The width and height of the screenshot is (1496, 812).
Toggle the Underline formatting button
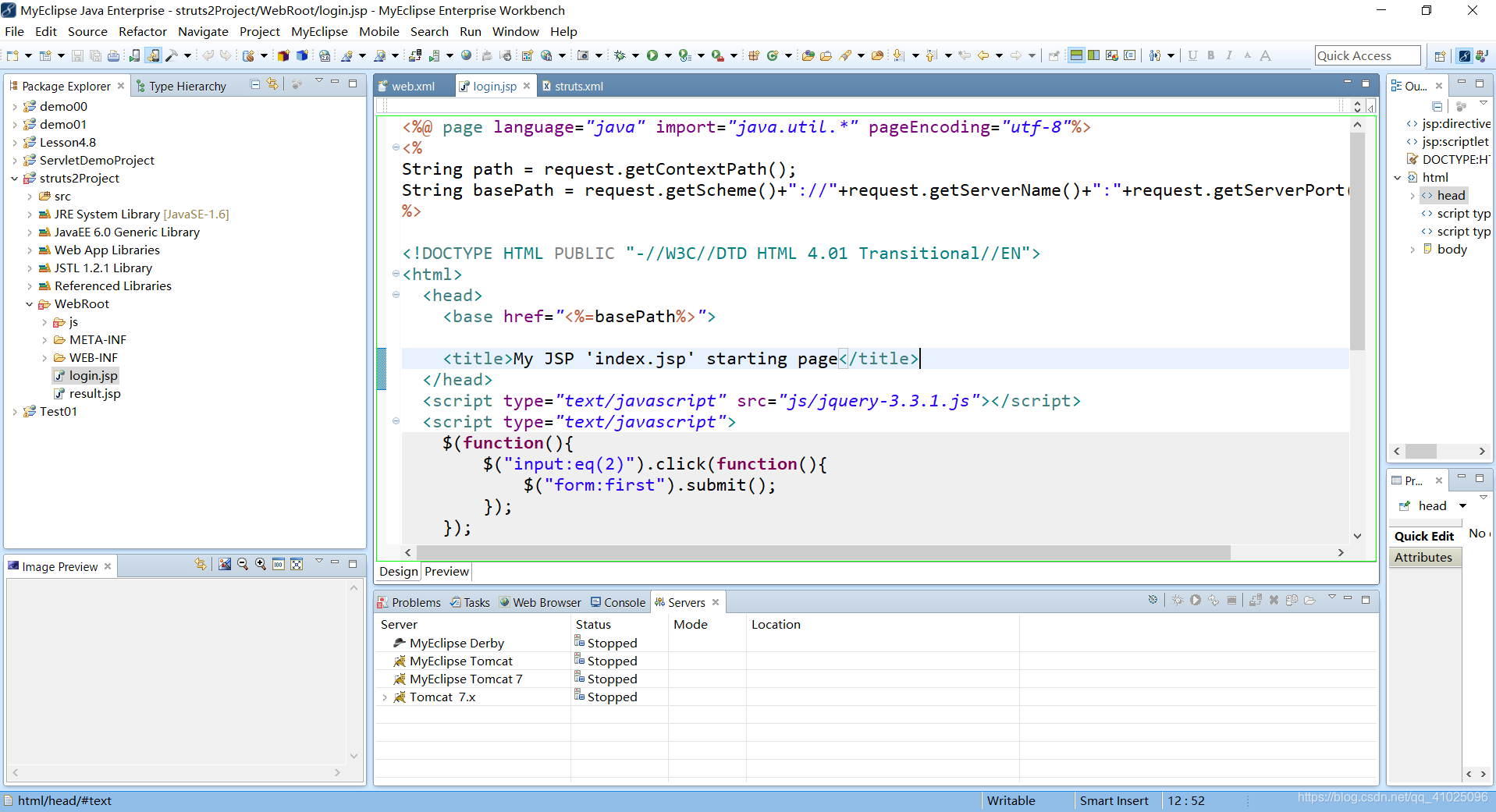coord(1192,55)
